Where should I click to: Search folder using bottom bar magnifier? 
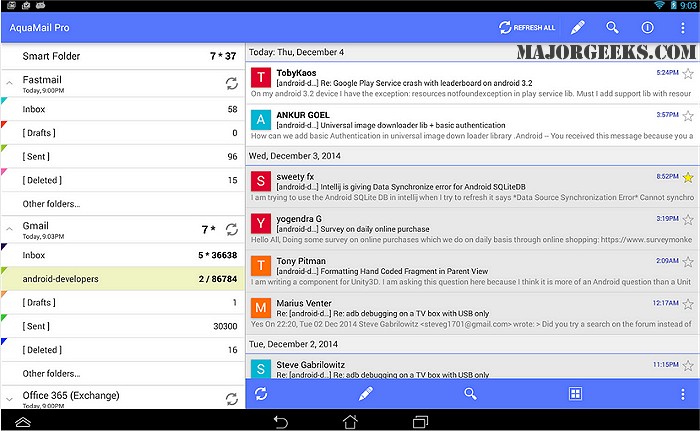point(470,394)
